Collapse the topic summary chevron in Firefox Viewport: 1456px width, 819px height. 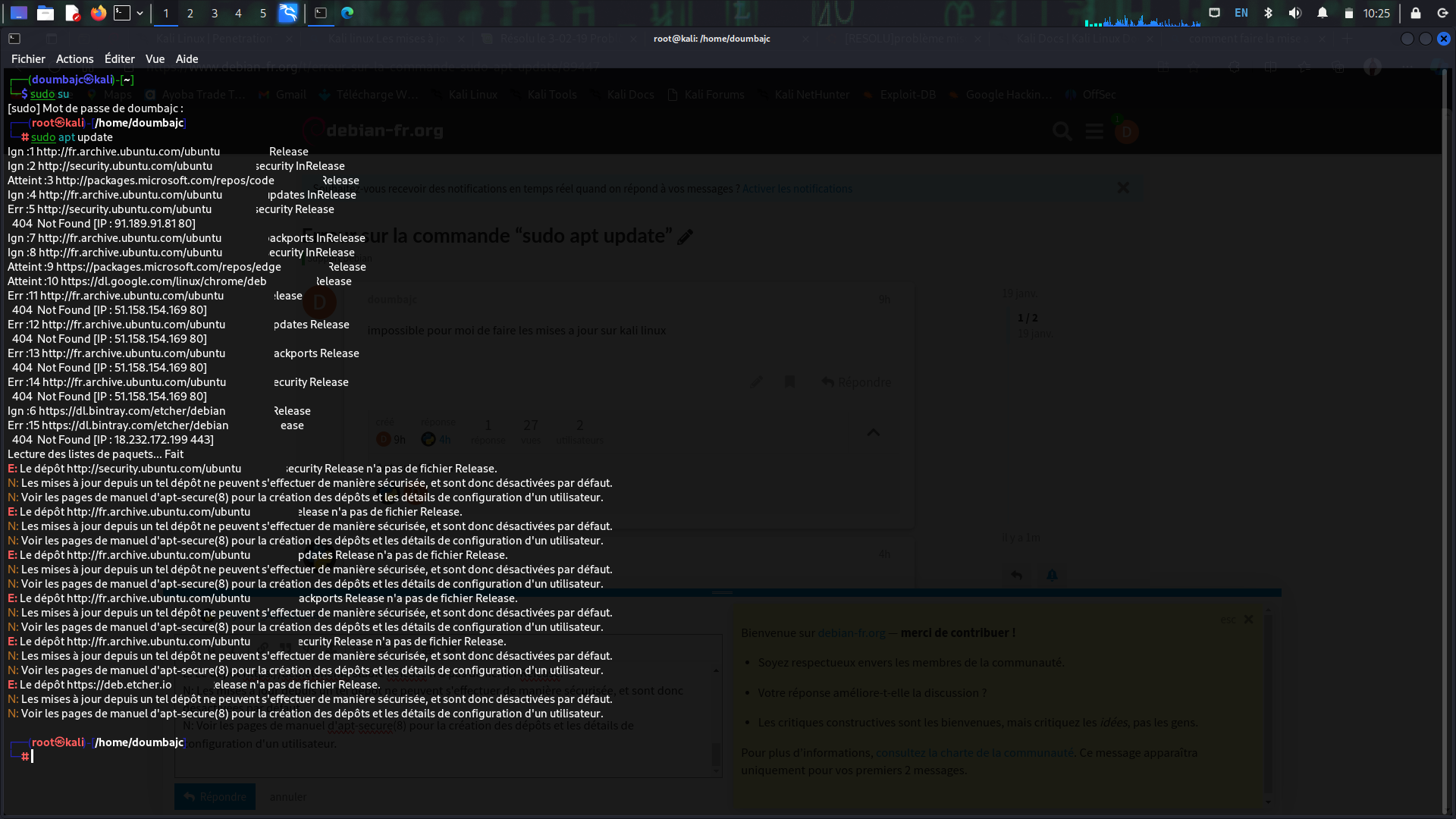tap(874, 432)
